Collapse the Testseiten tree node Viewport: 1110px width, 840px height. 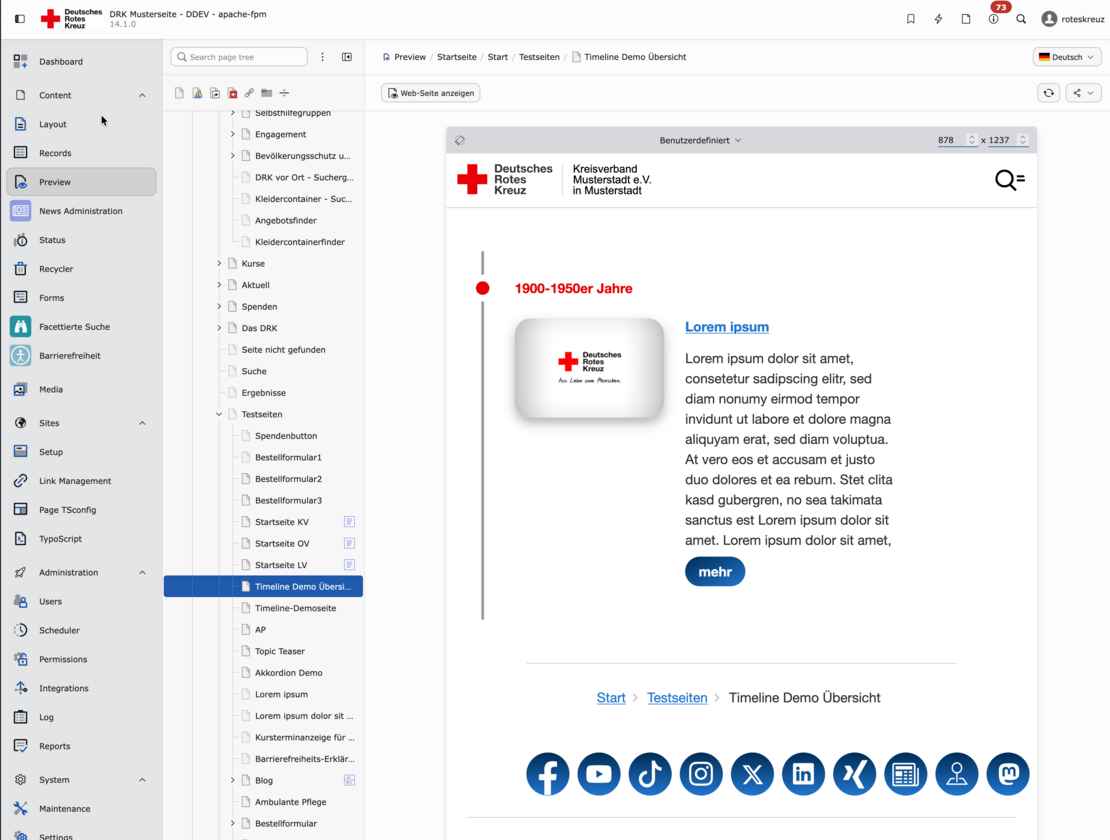pyautogui.click(x=219, y=414)
